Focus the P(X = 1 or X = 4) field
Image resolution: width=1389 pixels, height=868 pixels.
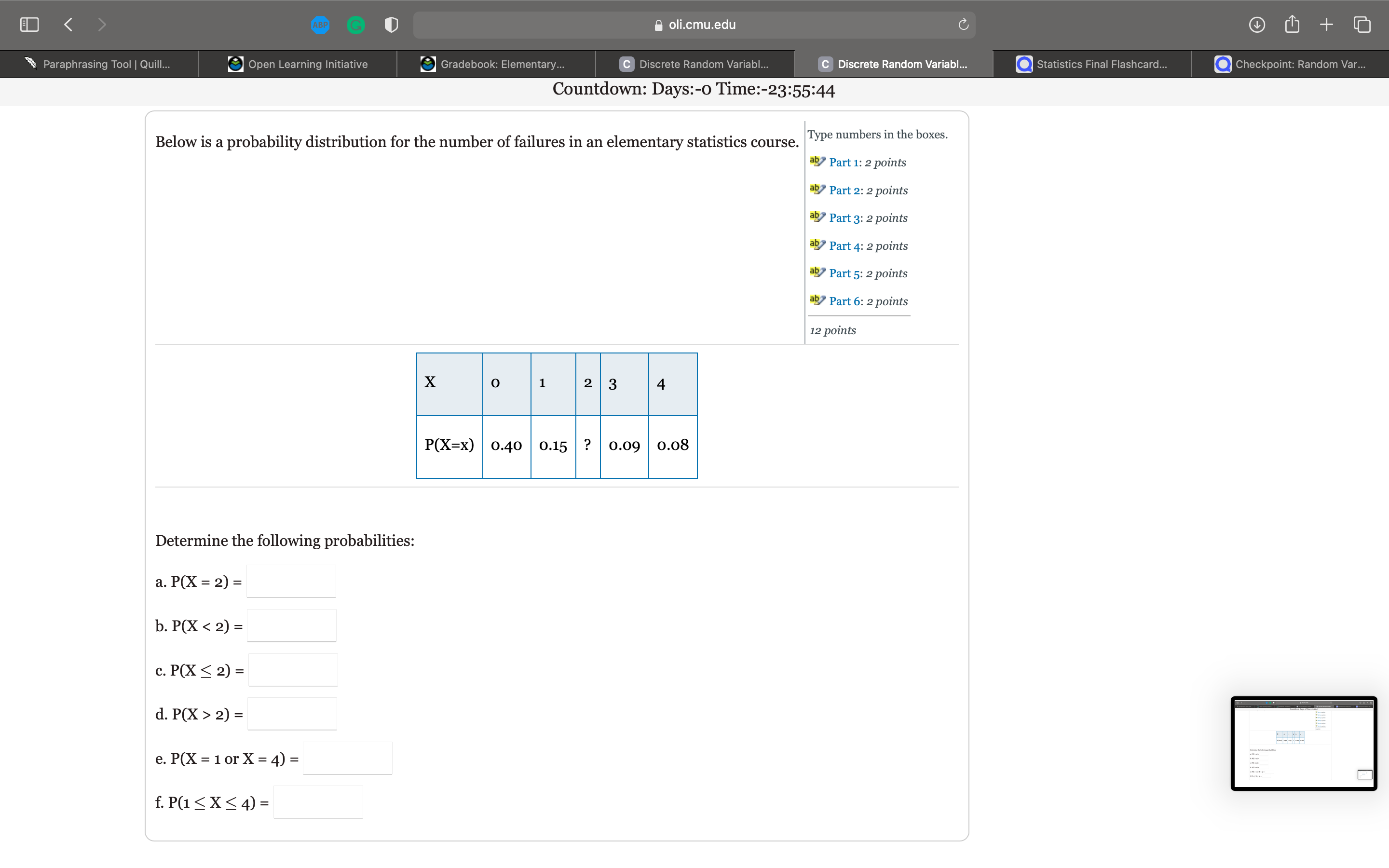coord(347,759)
